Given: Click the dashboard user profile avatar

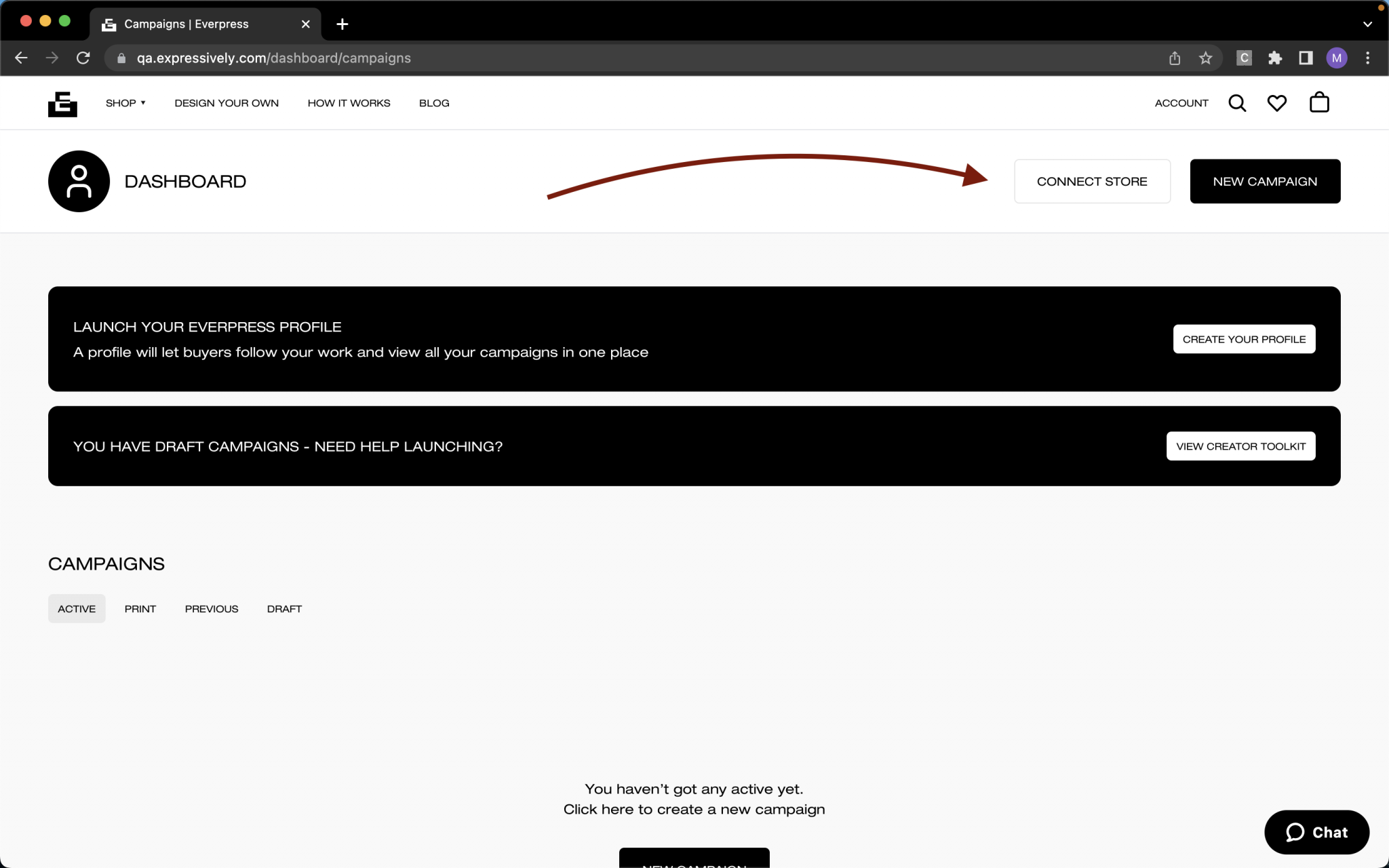Looking at the screenshot, I should click(79, 181).
